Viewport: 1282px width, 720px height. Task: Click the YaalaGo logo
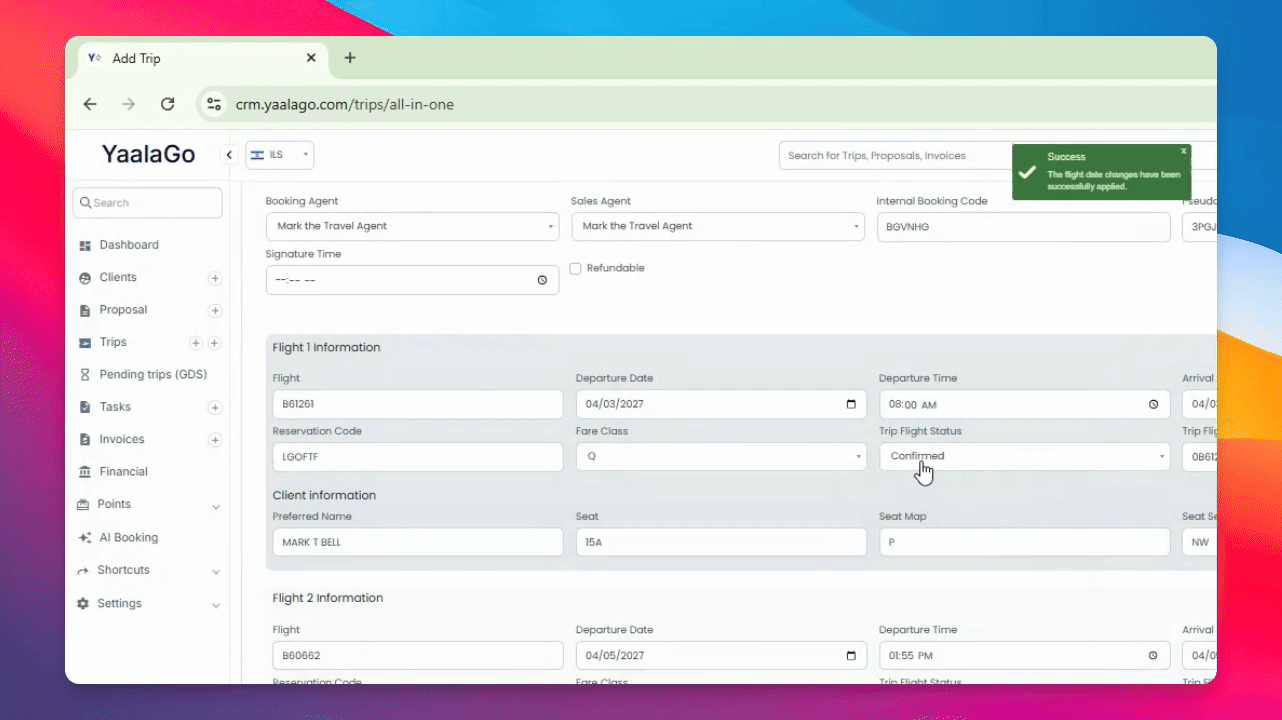point(148,155)
